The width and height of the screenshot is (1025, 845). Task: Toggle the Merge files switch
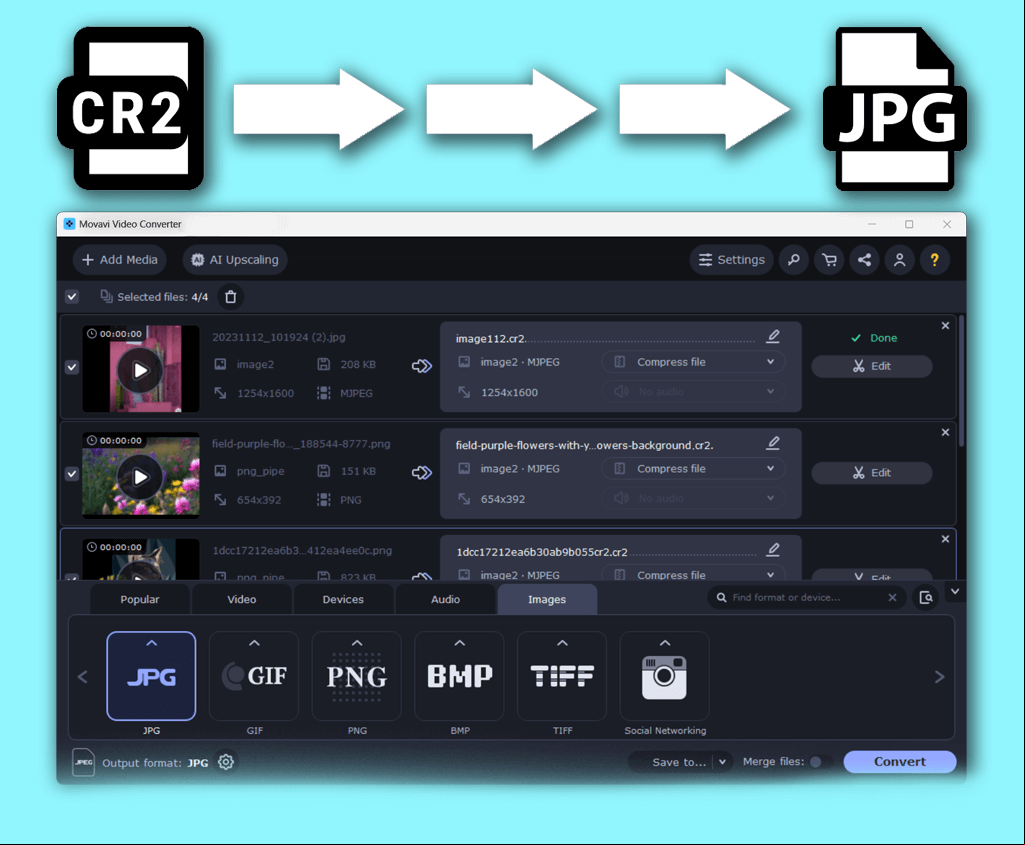point(820,762)
